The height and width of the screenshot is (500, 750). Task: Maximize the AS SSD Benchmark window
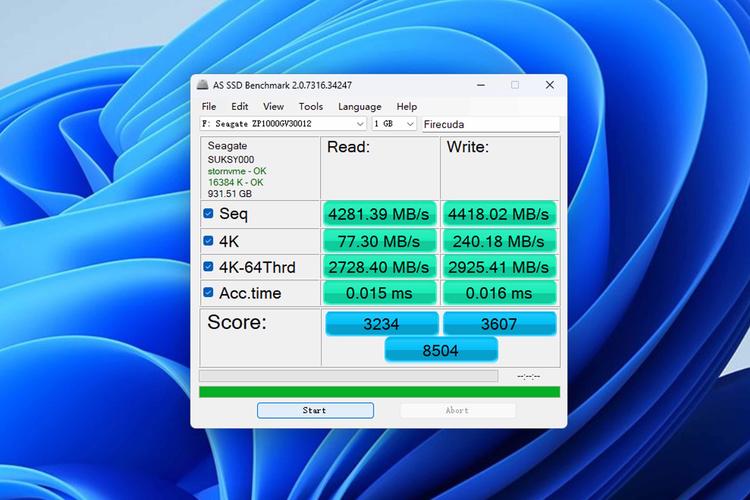pos(515,85)
